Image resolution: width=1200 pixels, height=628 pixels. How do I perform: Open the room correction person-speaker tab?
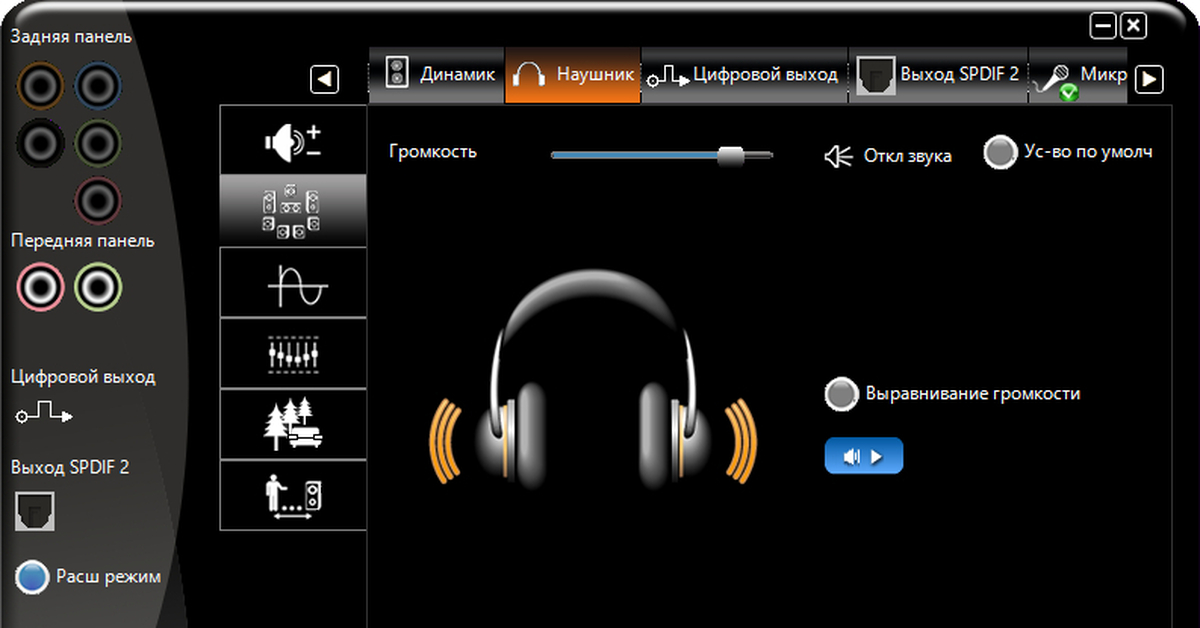click(292, 495)
